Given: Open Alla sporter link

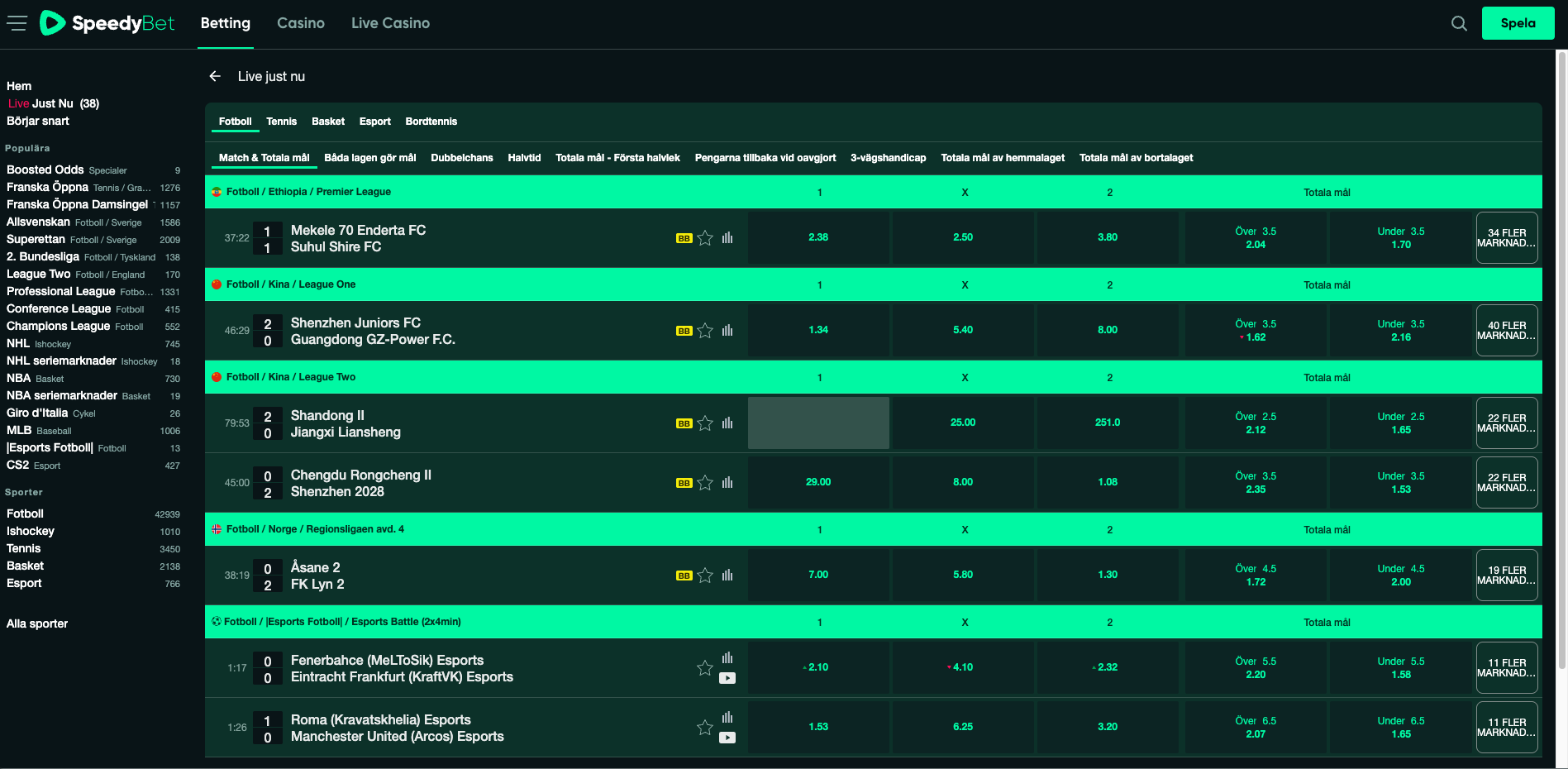Looking at the screenshot, I should coord(37,623).
